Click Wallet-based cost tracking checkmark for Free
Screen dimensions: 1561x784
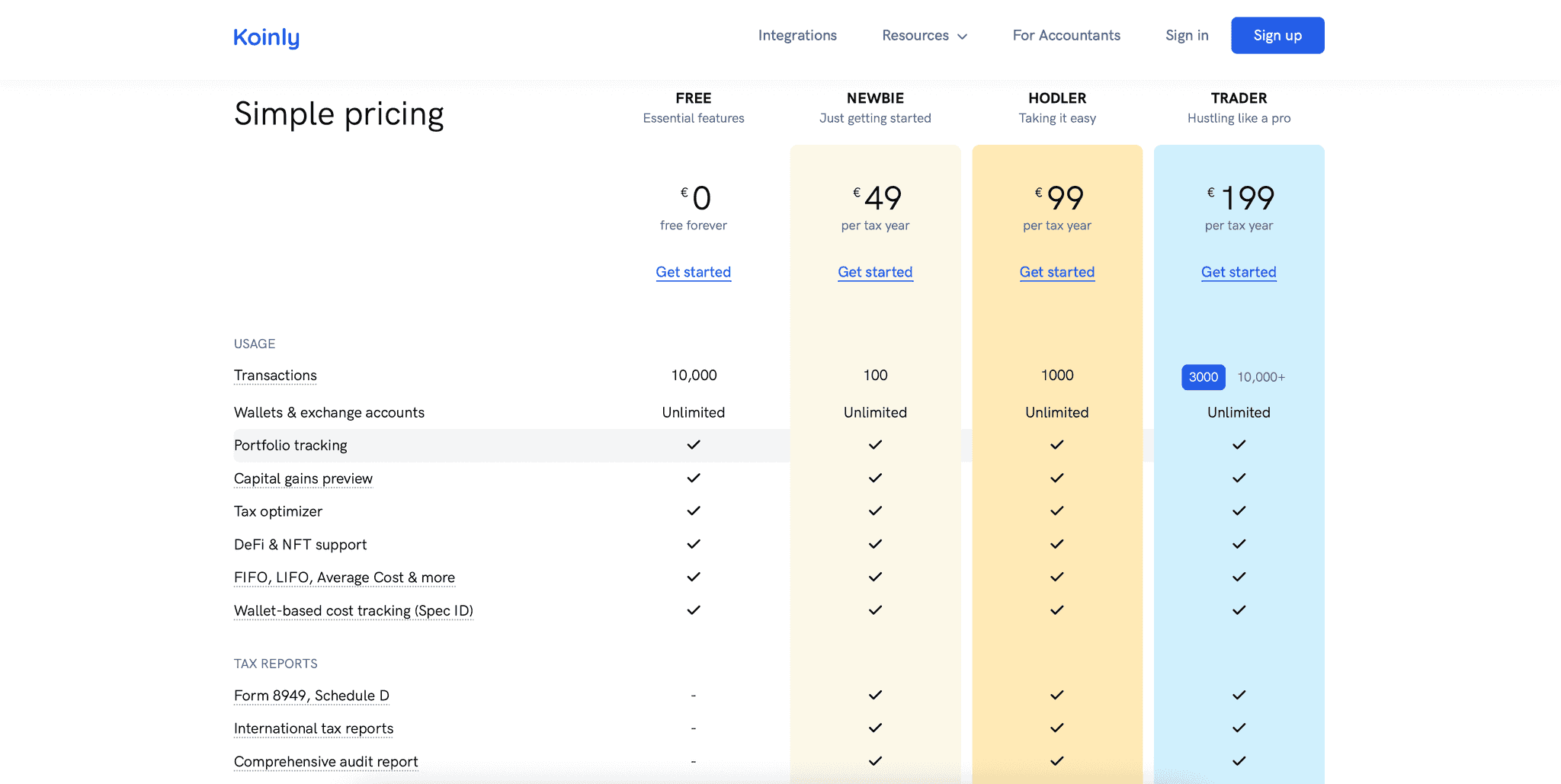[694, 610]
